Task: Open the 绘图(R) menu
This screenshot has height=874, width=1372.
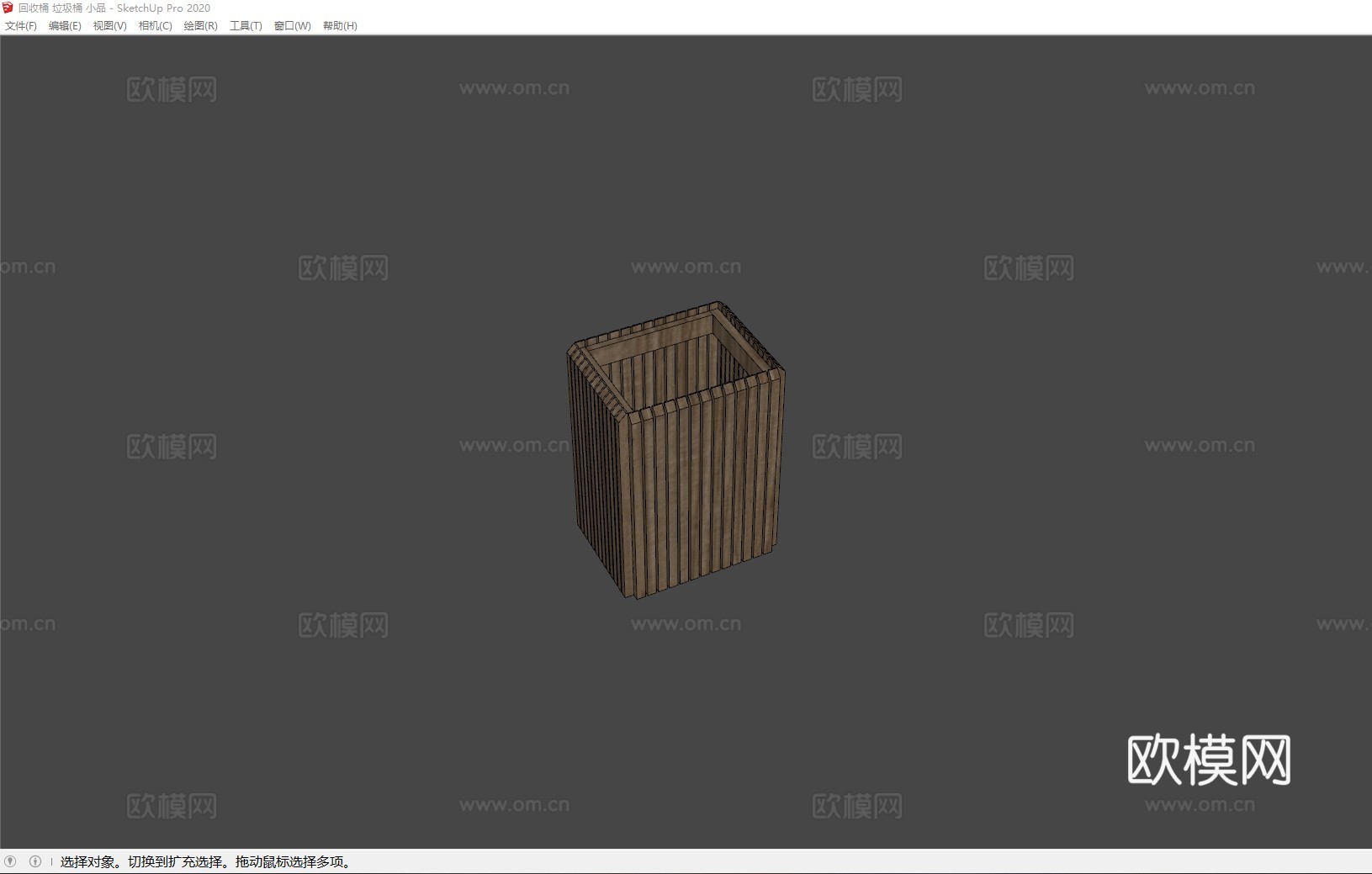Action: (x=200, y=26)
